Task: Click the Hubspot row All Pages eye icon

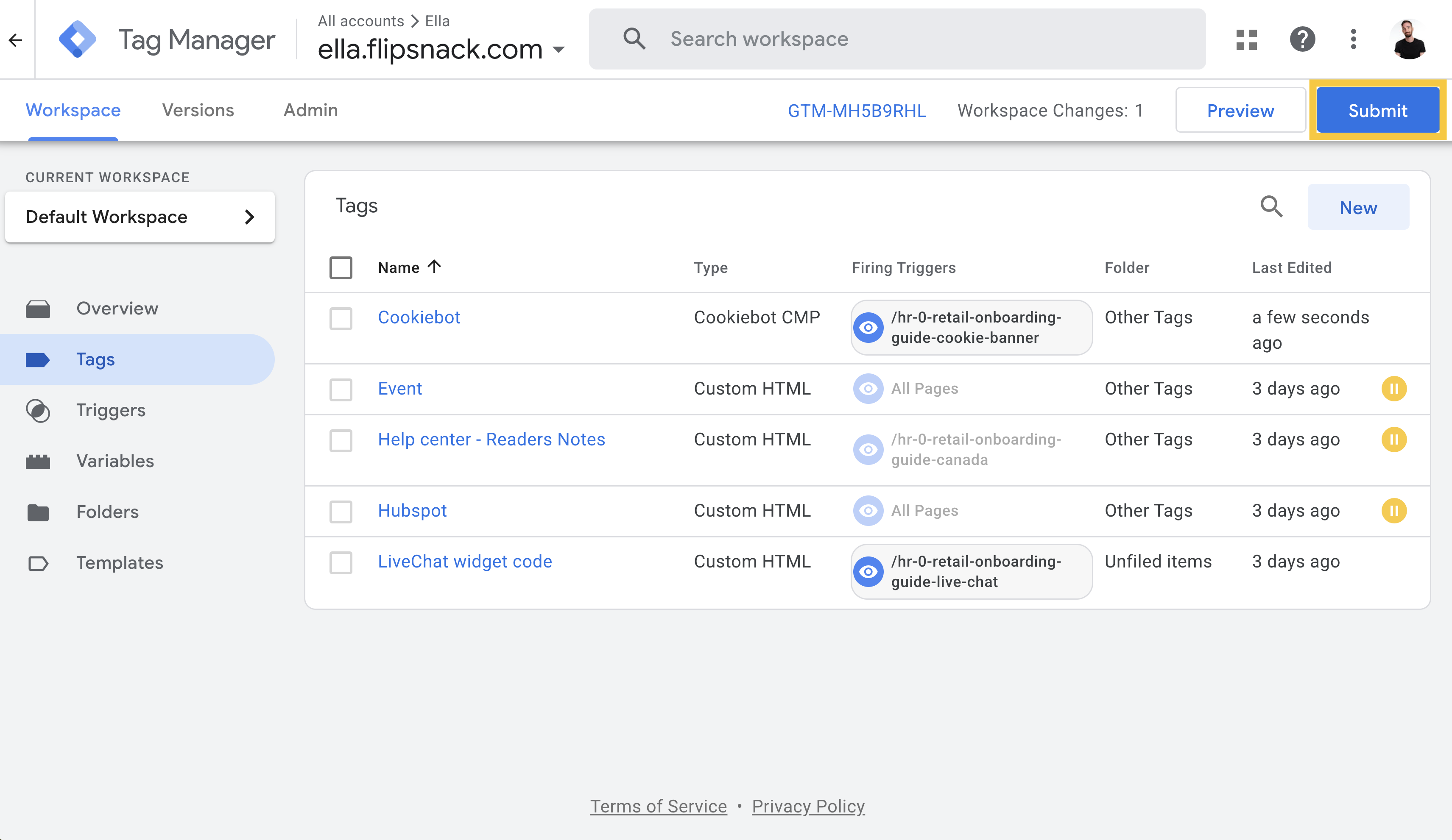Action: click(x=868, y=511)
